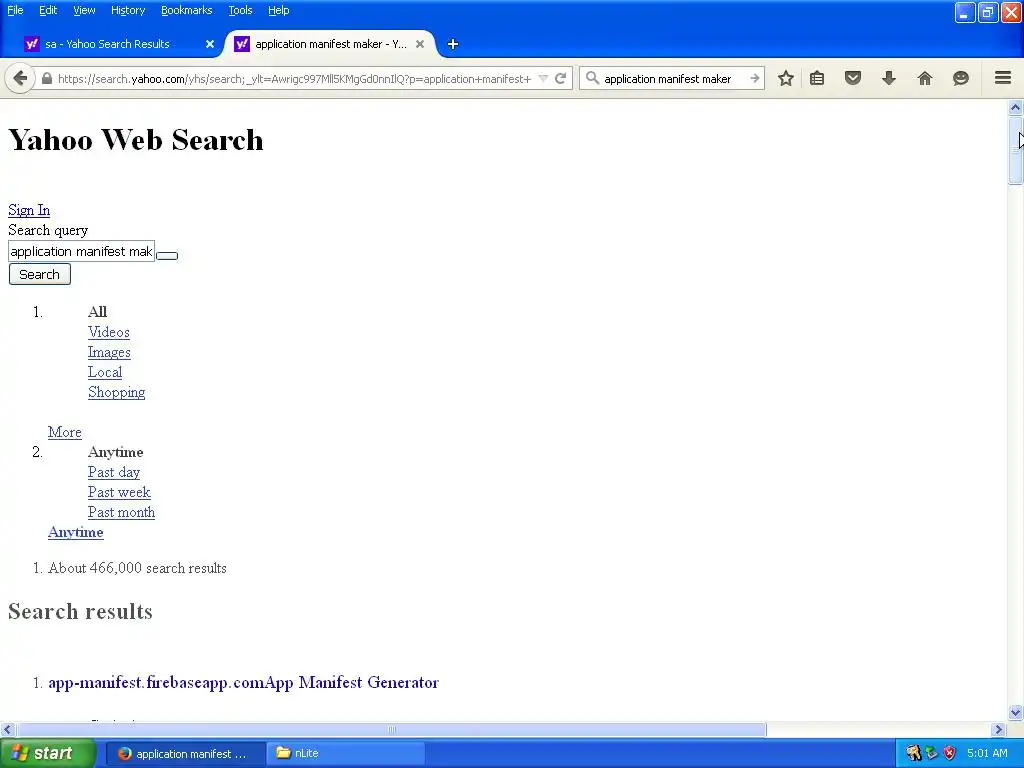Open the Images results link
Screen dimensions: 1024x768
pos(109,352)
